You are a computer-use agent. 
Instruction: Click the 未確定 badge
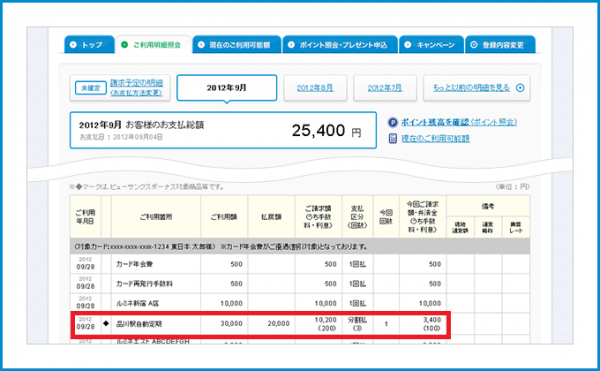point(91,88)
